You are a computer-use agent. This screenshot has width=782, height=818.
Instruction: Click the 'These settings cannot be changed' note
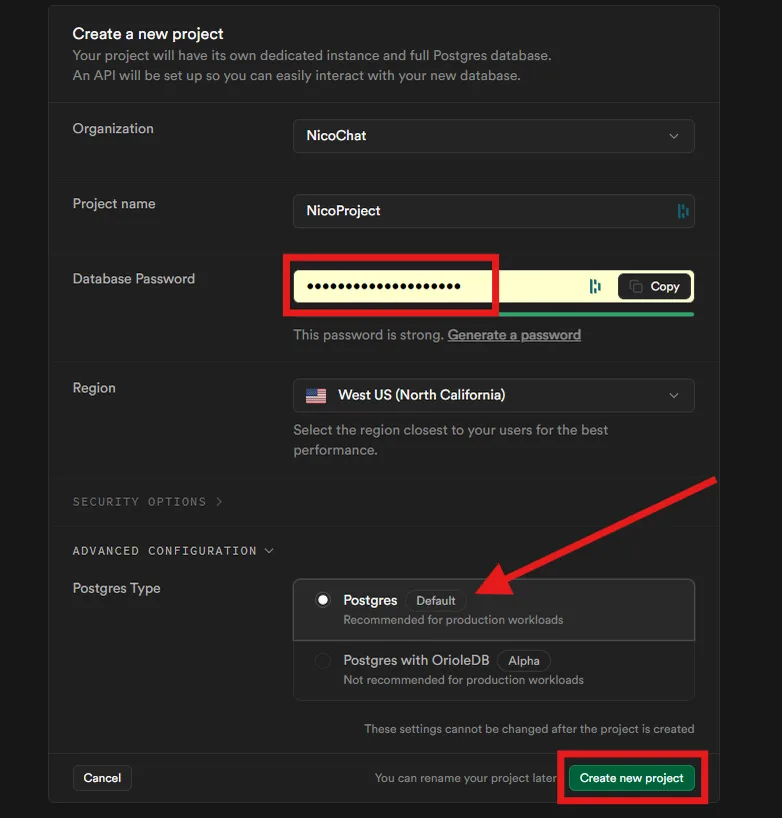click(529, 729)
